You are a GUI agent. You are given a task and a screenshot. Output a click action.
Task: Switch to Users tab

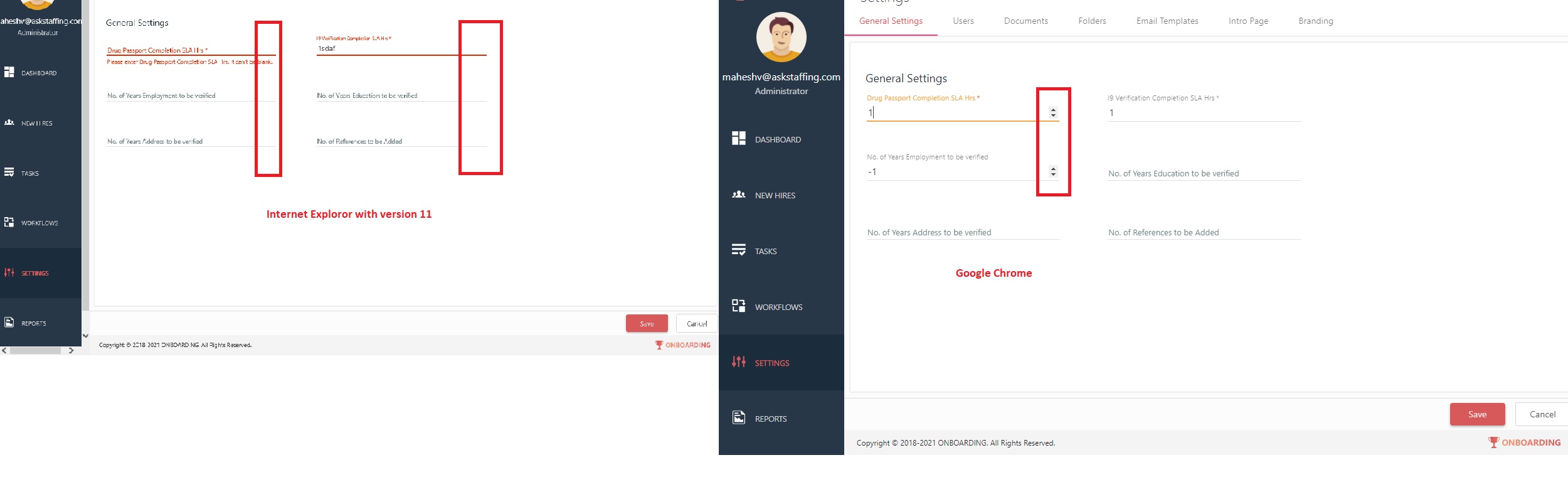tap(963, 21)
